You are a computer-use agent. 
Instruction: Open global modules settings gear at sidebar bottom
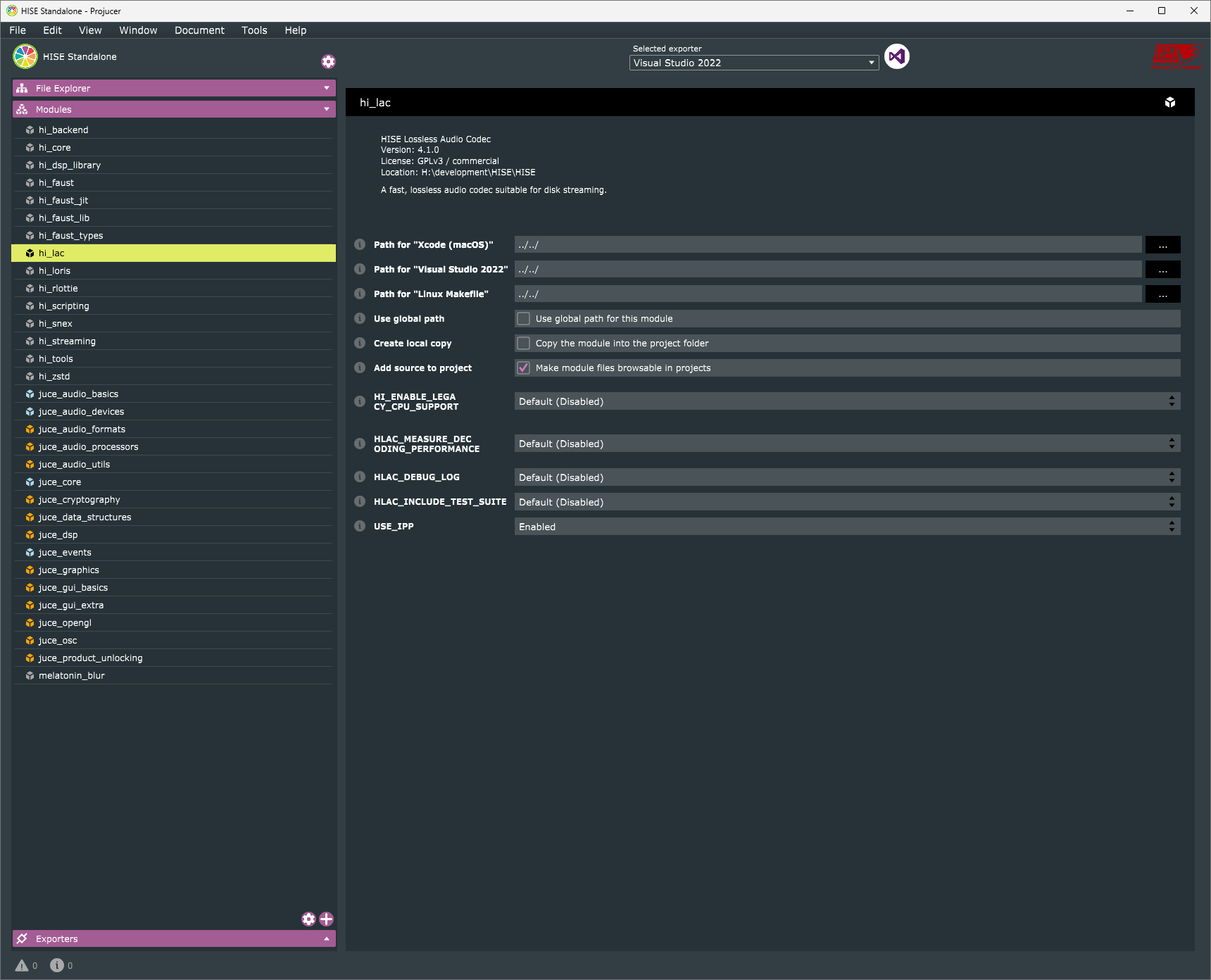point(308,919)
